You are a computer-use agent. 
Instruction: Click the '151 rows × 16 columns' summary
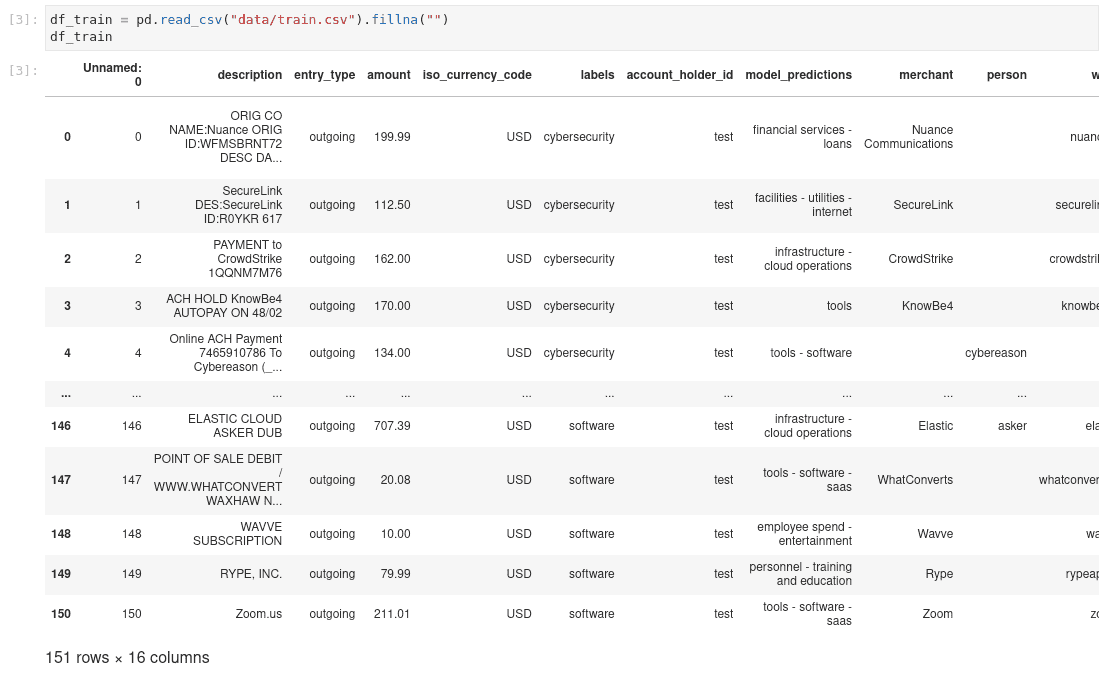tap(127, 658)
